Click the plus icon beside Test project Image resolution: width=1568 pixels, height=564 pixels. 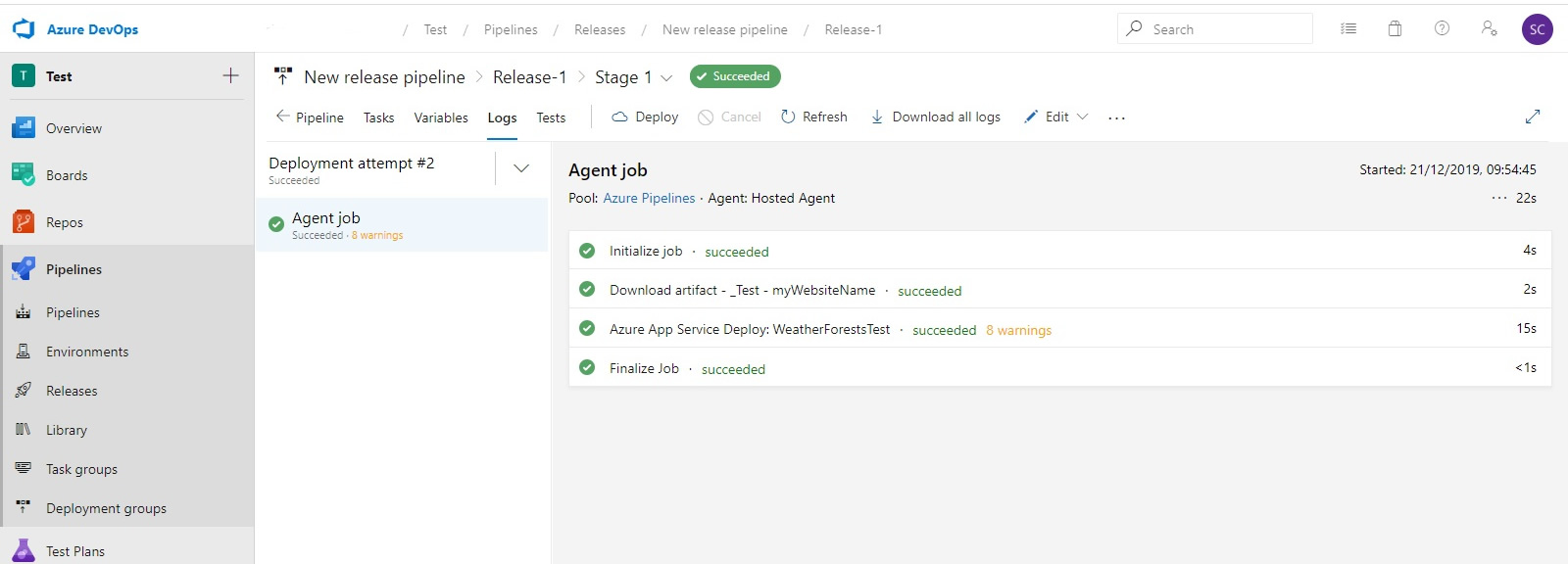pyautogui.click(x=230, y=75)
